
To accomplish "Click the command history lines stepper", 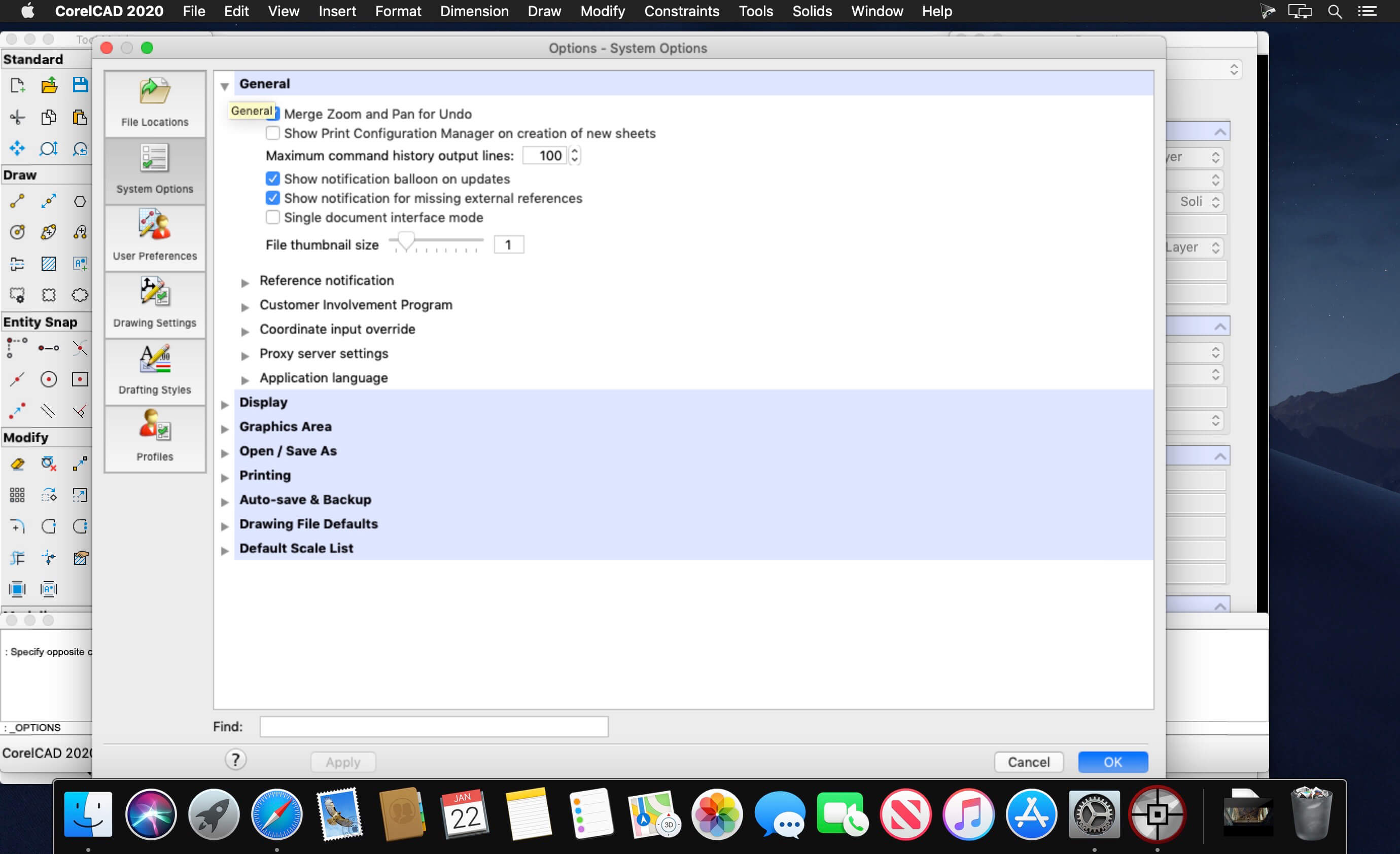I will pos(574,155).
